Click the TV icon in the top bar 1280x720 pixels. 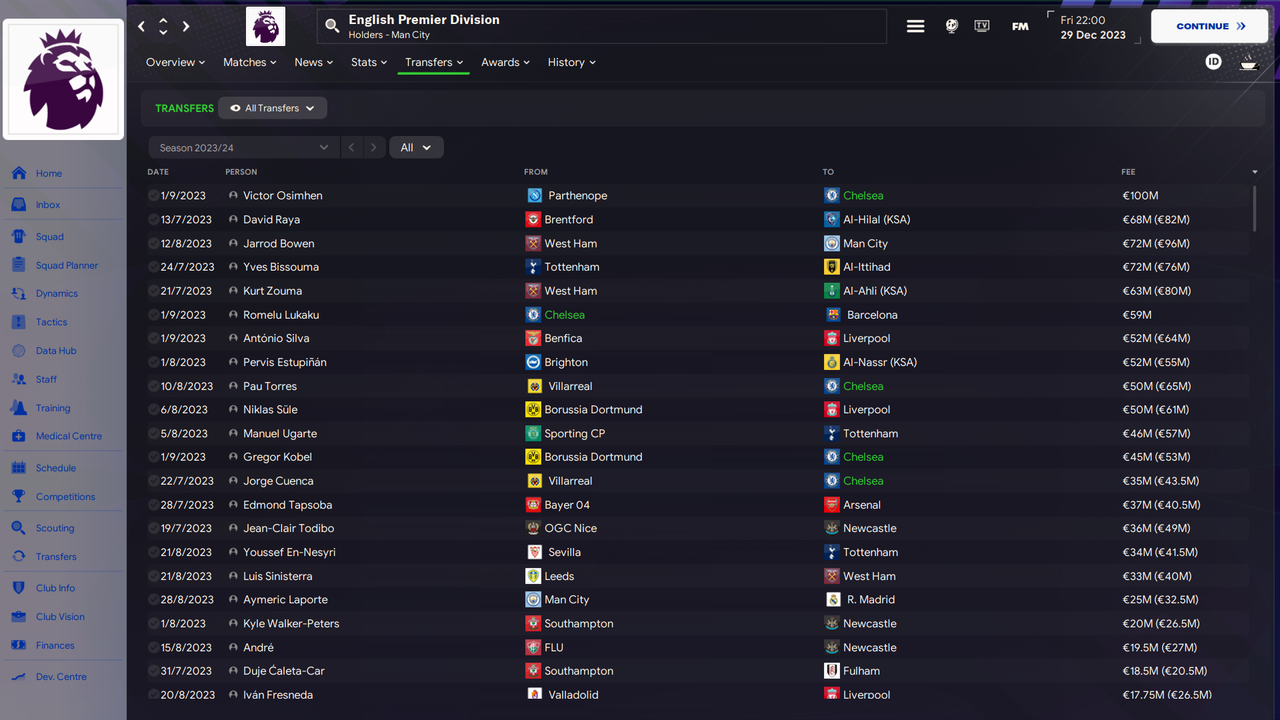click(982, 27)
